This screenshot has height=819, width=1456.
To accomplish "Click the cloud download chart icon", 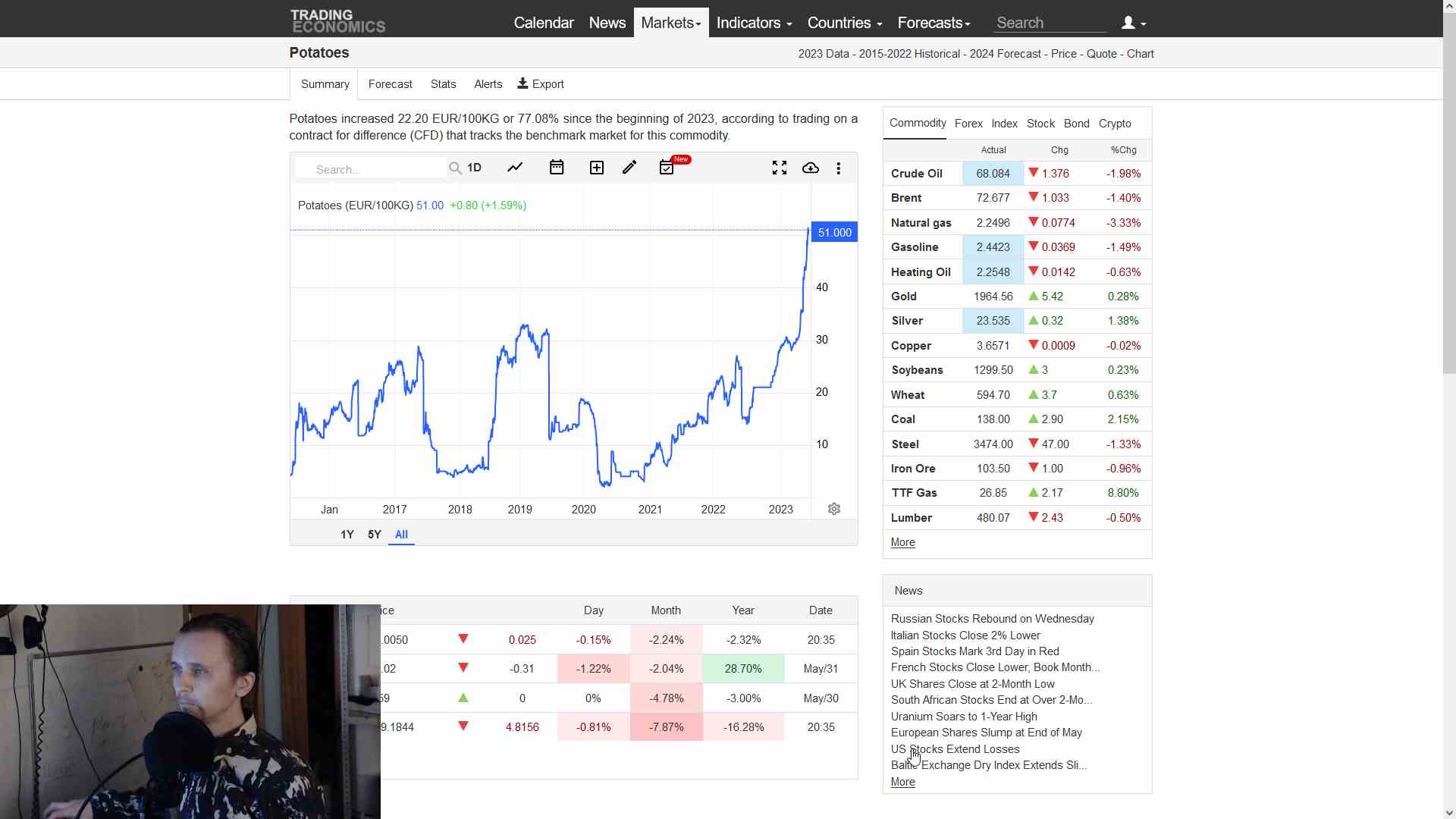I will (811, 168).
